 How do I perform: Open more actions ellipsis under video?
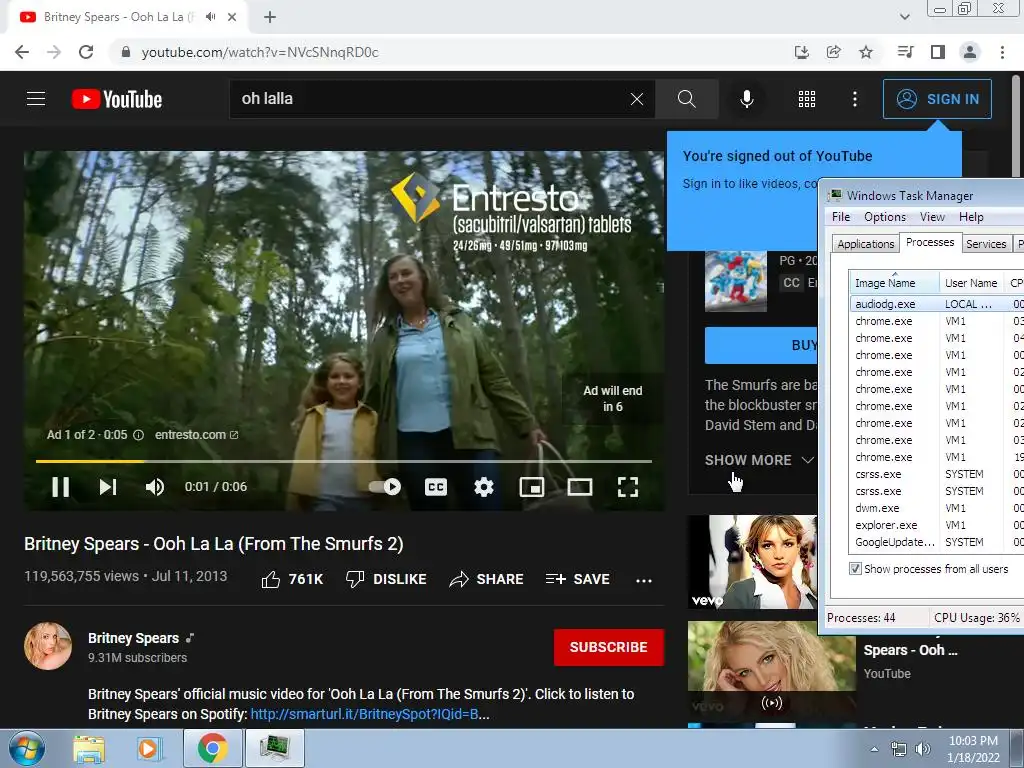point(644,581)
